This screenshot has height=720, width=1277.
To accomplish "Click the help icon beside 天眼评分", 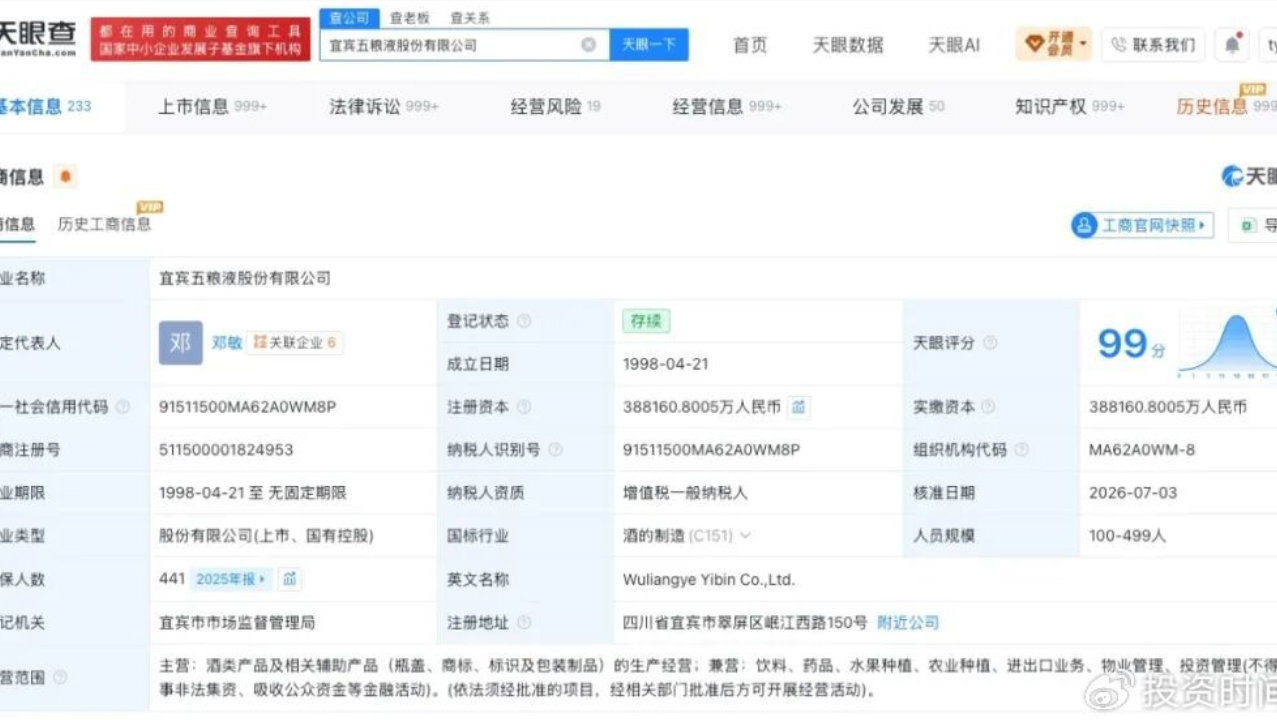I will (x=990, y=343).
